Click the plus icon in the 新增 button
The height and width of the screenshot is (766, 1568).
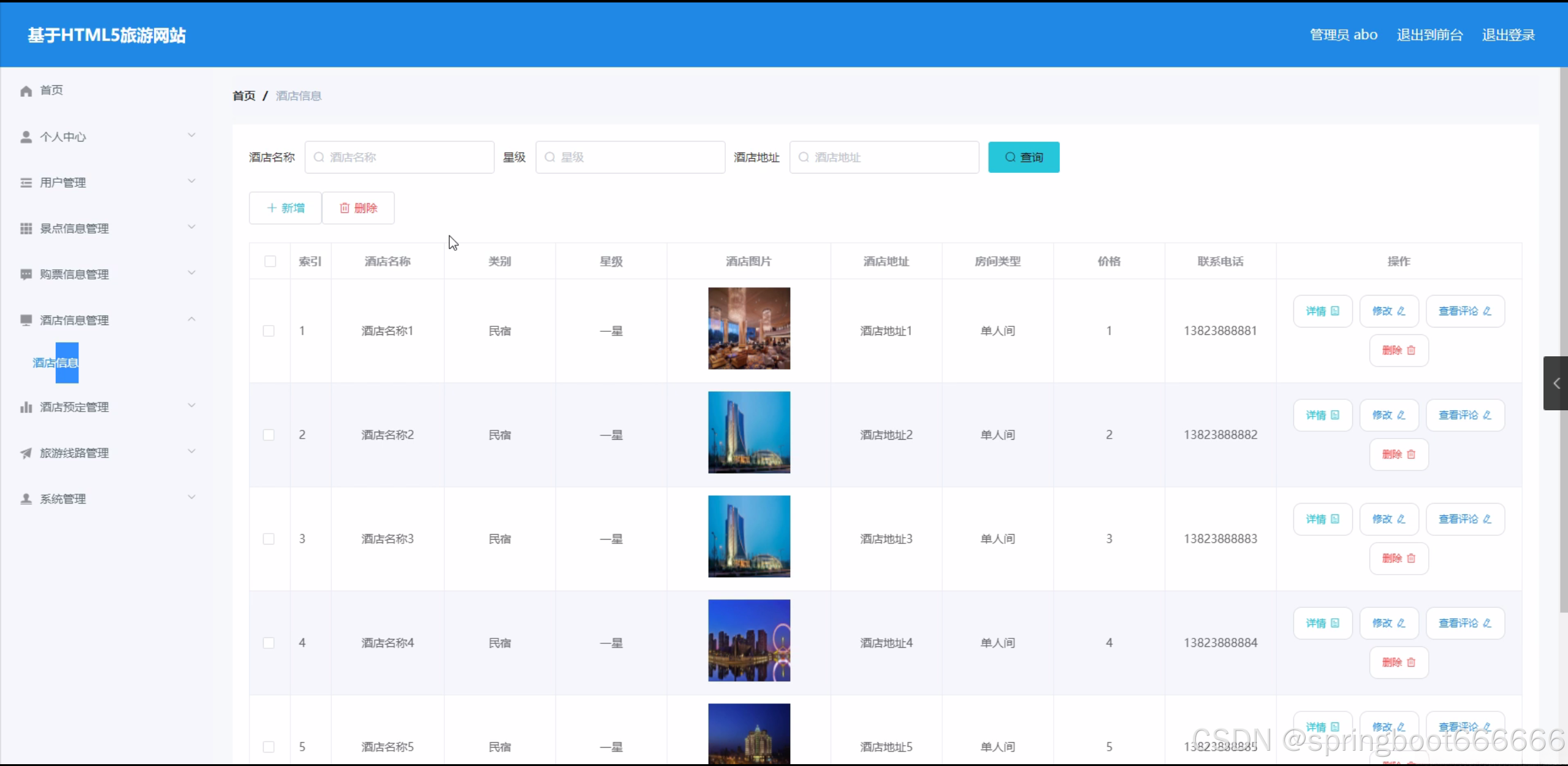click(272, 209)
